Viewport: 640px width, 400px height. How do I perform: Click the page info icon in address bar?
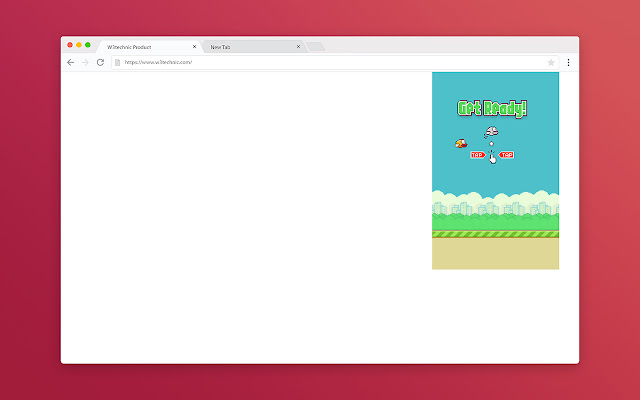pos(117,62)
